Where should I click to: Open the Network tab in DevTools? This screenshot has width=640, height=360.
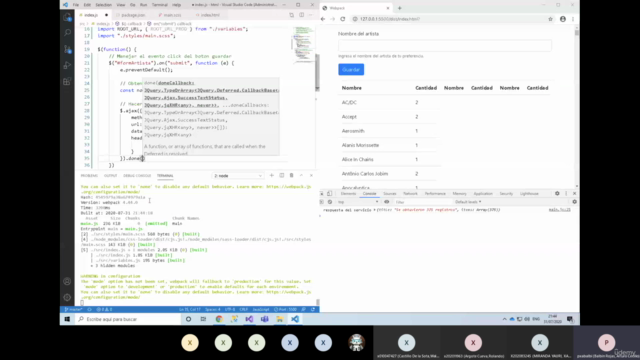tap(410, 193)
